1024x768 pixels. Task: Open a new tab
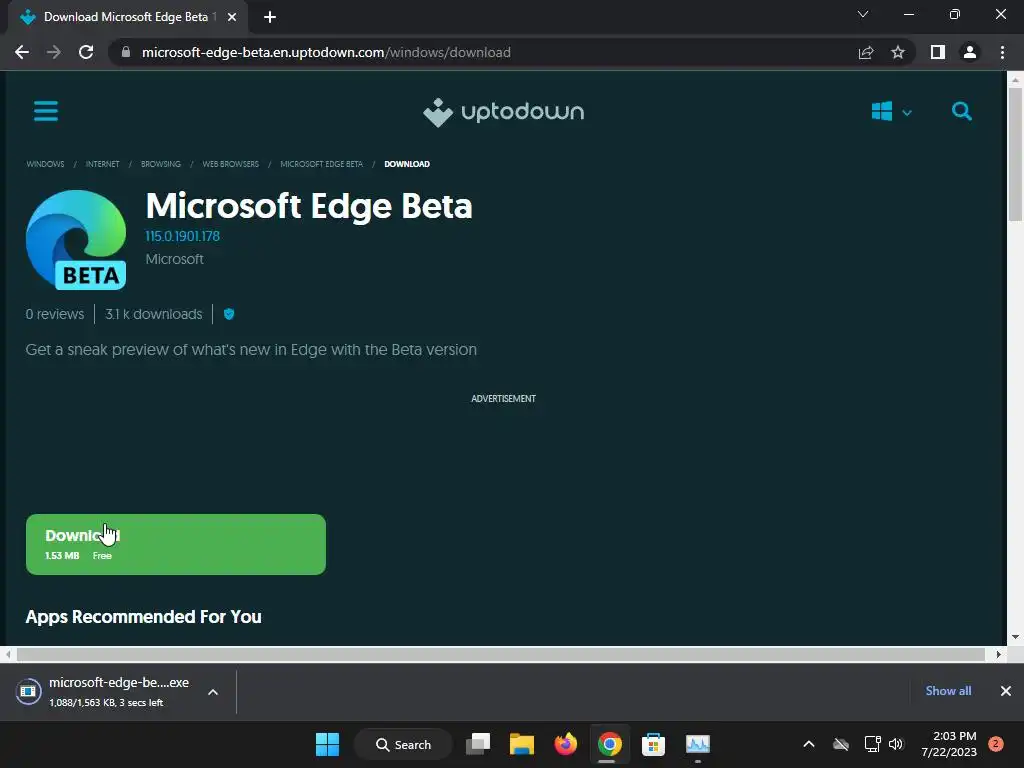coord(270,17)
